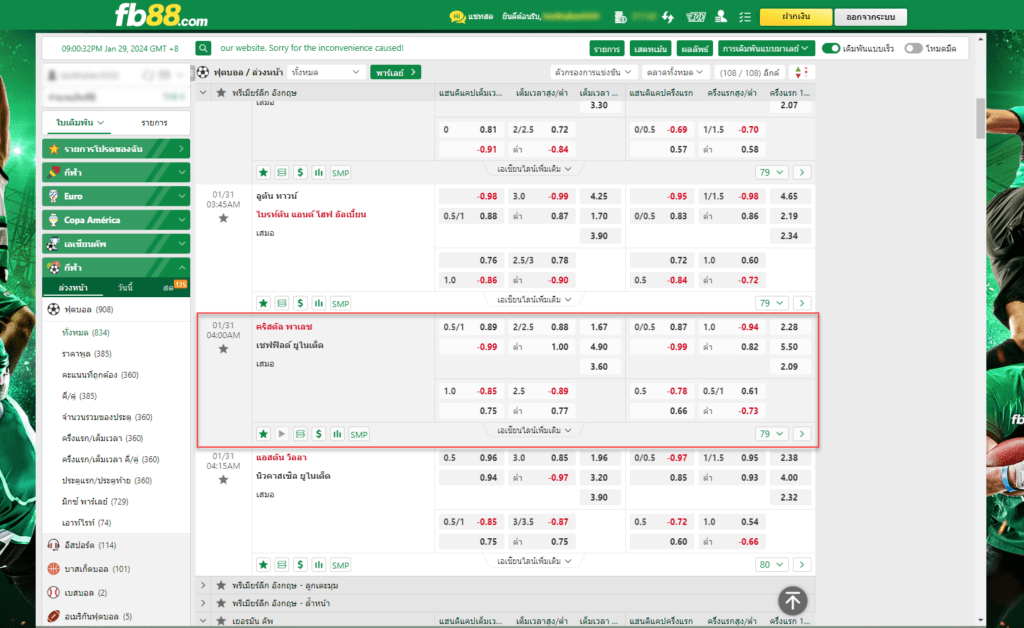Open the ตลาดทั้งหมด markets dropdown
Screen dimensions: 1024x628
click(x=675, y=72)
